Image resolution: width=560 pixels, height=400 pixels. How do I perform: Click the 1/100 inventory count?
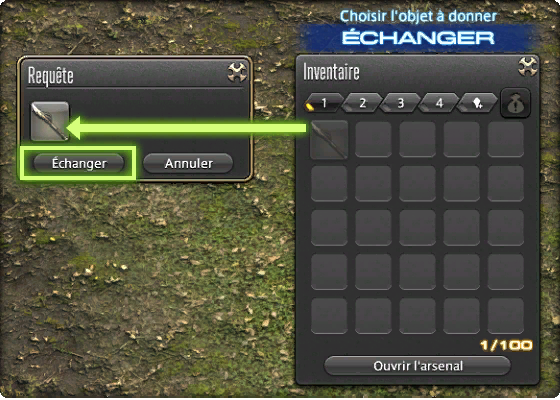pyautogui.click(x=506, y=345)
